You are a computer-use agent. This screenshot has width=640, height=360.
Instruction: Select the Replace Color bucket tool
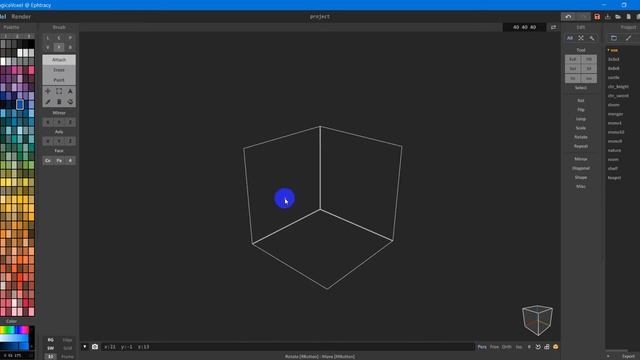click(70, 102)
